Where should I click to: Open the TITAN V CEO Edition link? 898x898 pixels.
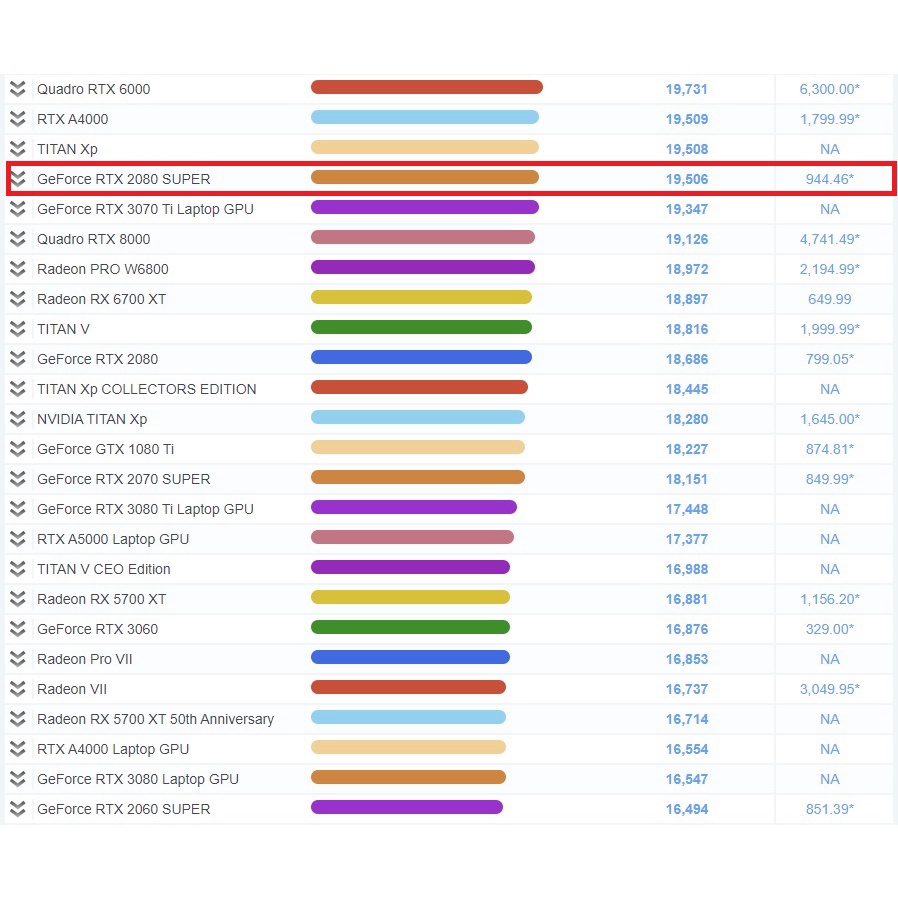pos(104,569)
